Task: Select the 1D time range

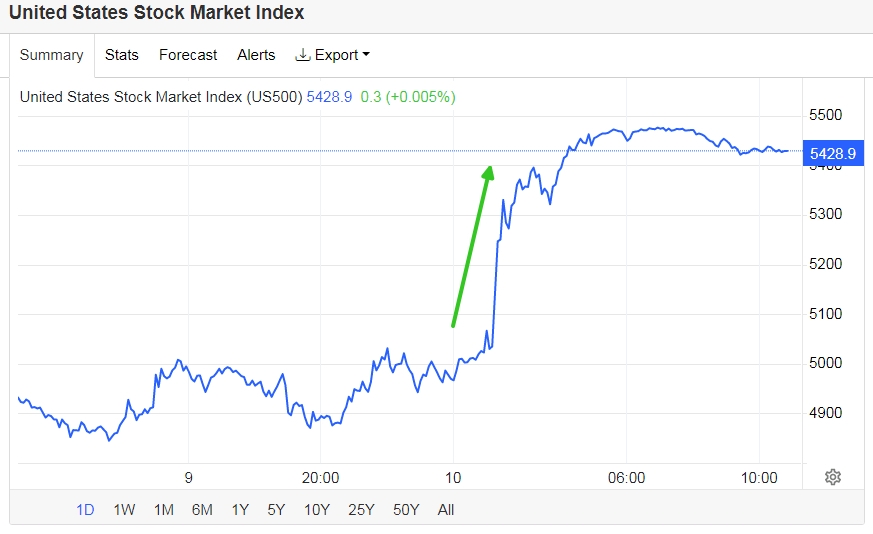Action: (x=86, y=509)
